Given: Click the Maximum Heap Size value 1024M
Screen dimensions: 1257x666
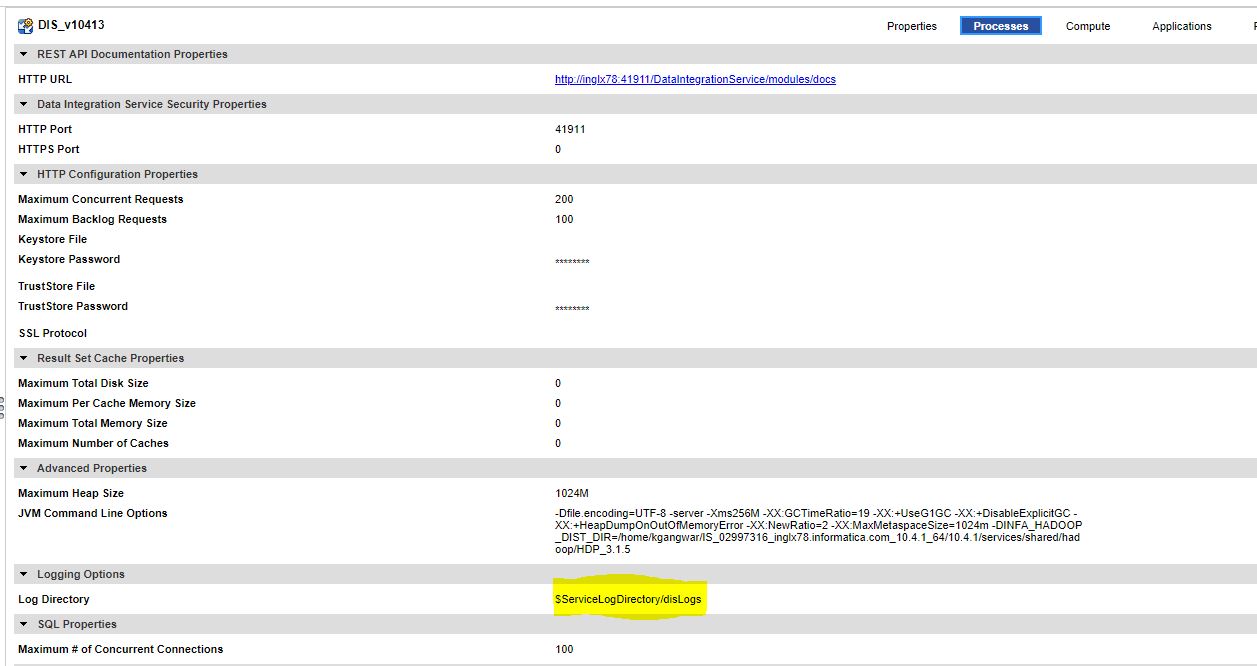Looking at the screenshot, I should click(572, 493).
